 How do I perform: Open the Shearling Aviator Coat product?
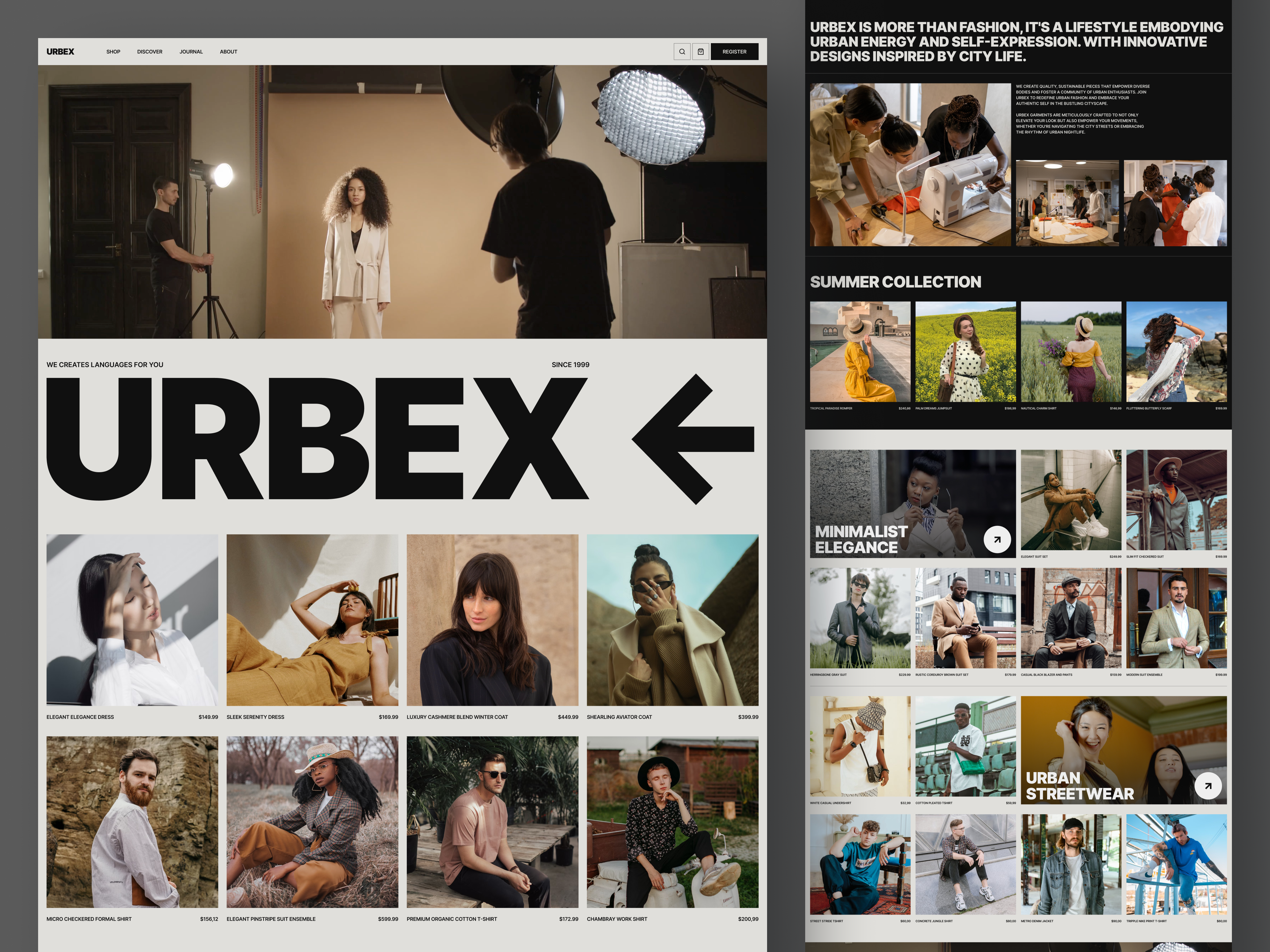(672, 621)
